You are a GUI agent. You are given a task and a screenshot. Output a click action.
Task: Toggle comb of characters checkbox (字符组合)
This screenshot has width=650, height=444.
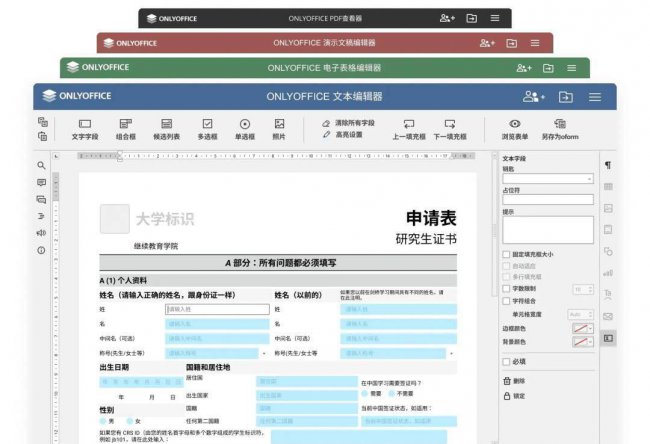point(506,301)
